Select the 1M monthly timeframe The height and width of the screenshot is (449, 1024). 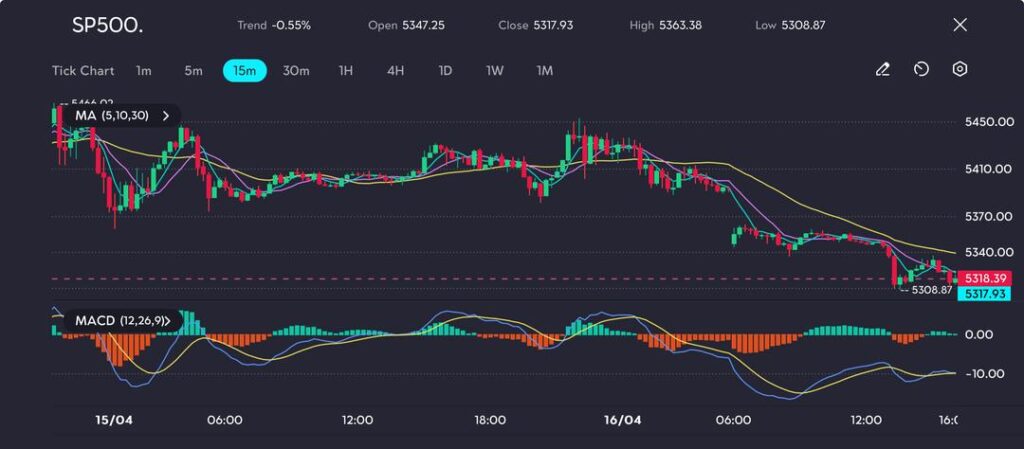pos(545,71)
